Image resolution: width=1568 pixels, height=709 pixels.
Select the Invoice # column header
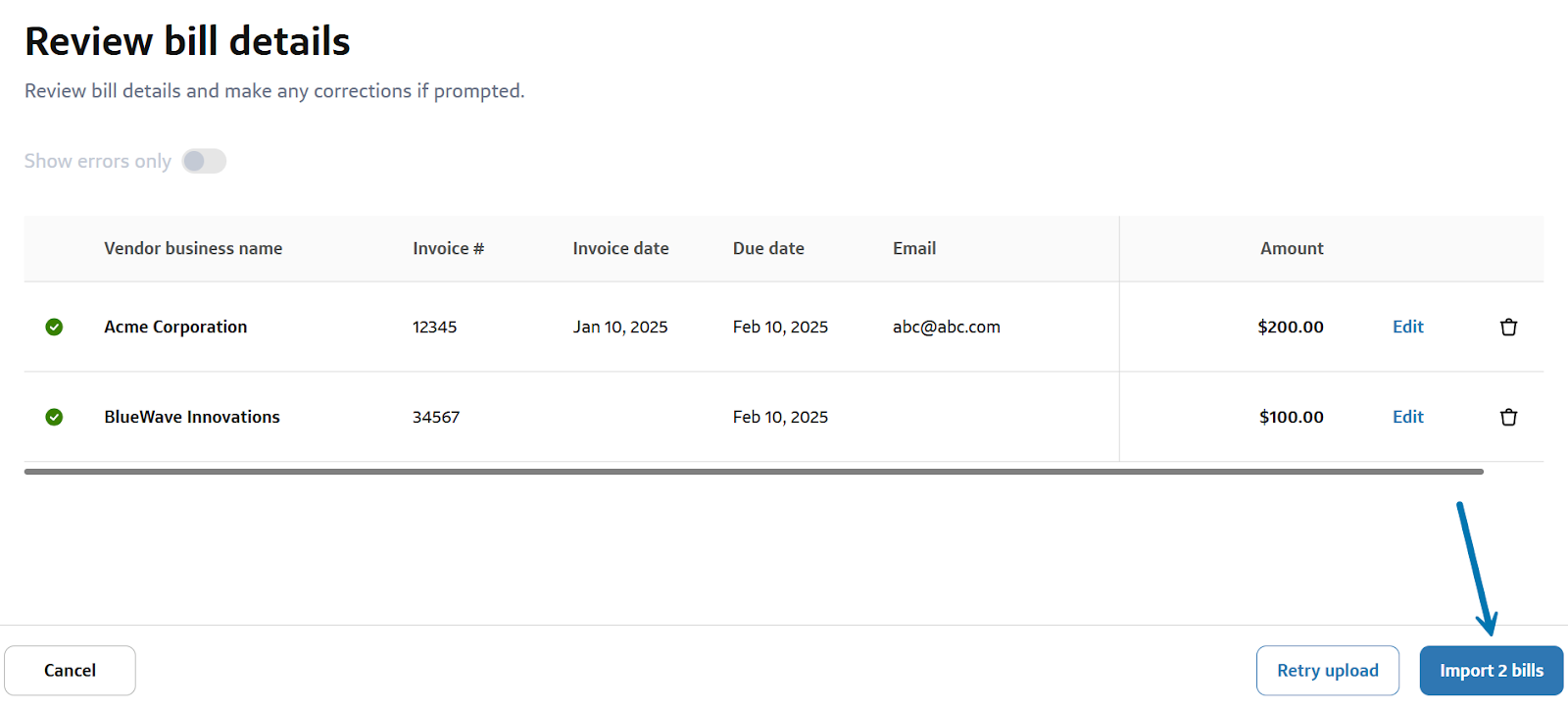coord(448,249)
